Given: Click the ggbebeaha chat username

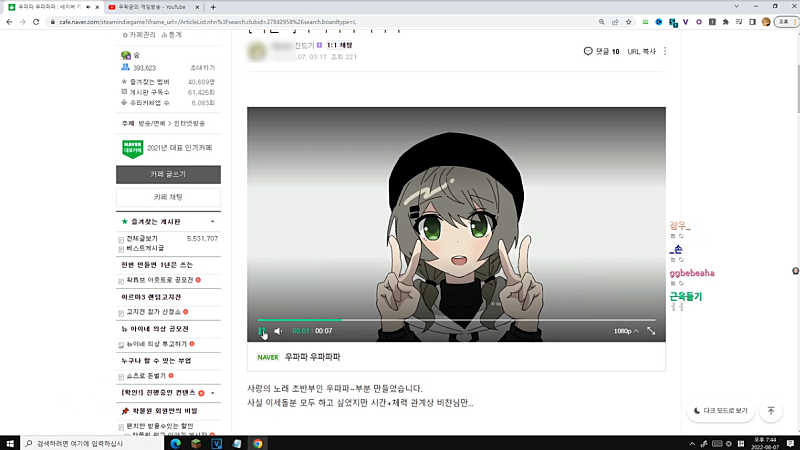Looking at the screenshot, I should pyautogui.click(x=692, y=273).
